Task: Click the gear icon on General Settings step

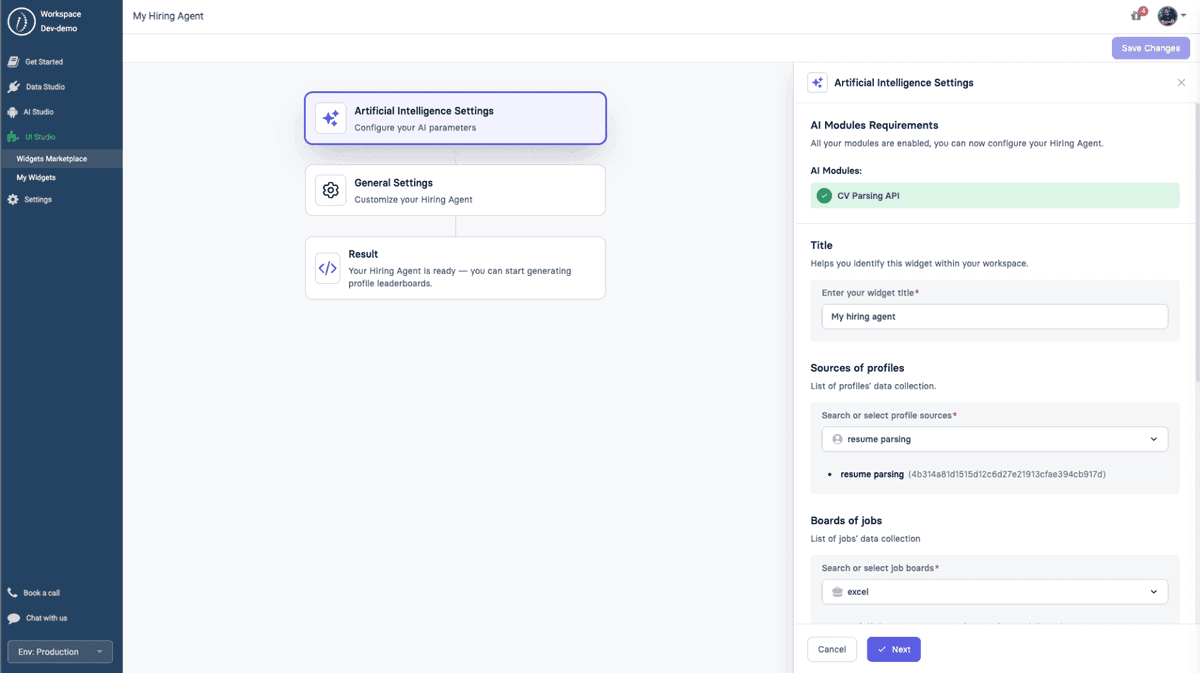Action: pyautogui.click(x=330, y=190)
